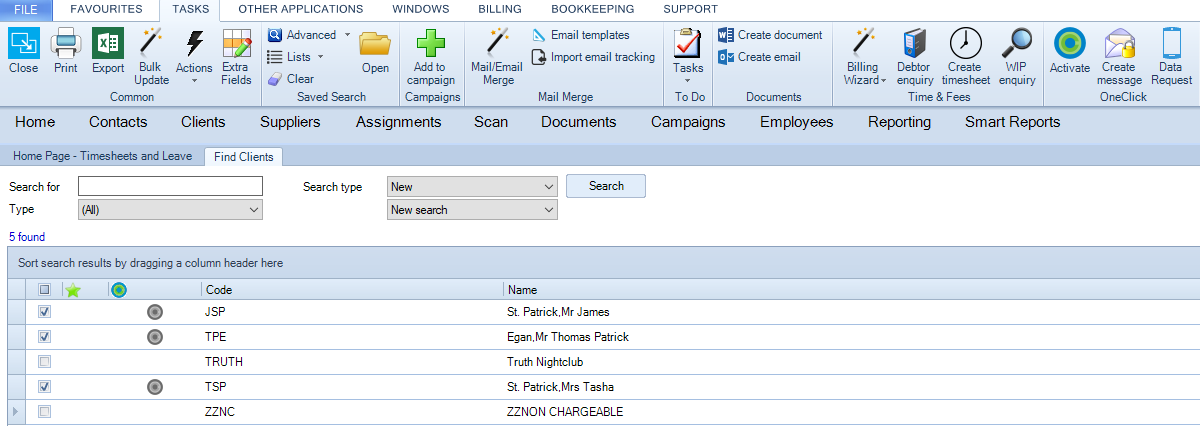Switch to the BOOKKEEPING ribbon tab
Viewport: 1200px width, 426px height.
coord(594,9)
